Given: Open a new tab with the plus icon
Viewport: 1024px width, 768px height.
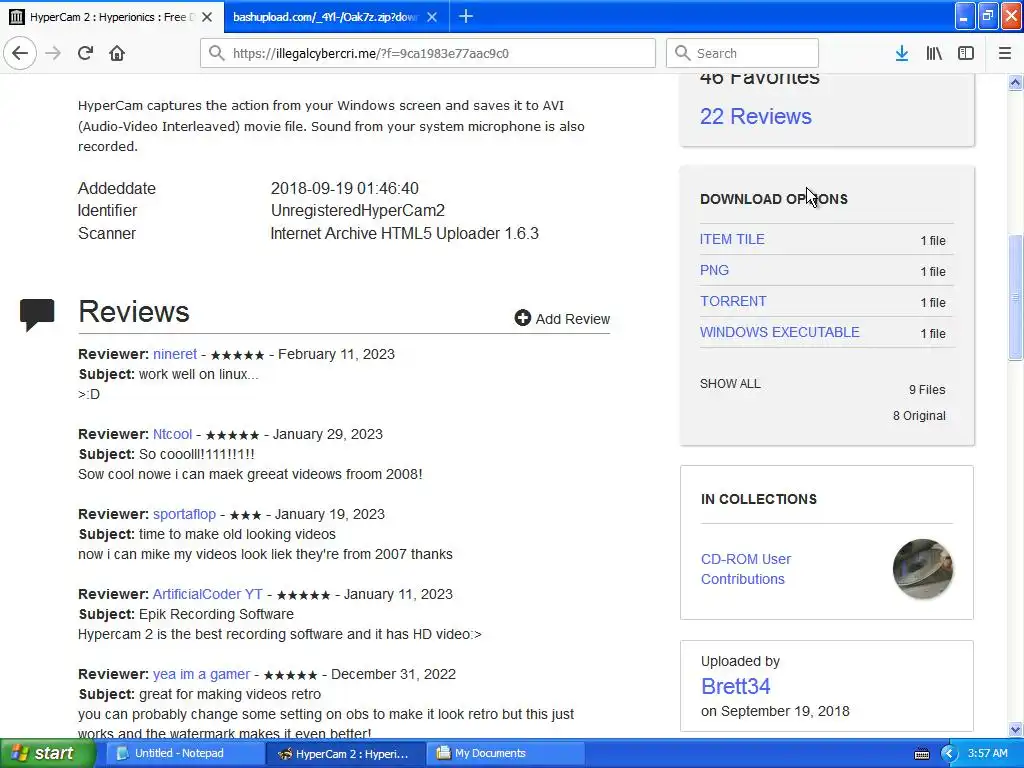Looking at the screenshot, I should [x=466, y=16].
